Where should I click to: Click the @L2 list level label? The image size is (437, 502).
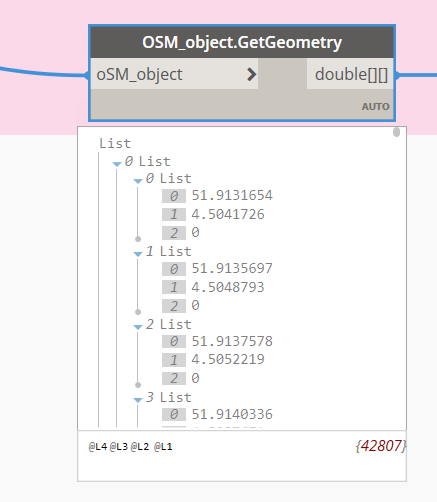point(140,447)
